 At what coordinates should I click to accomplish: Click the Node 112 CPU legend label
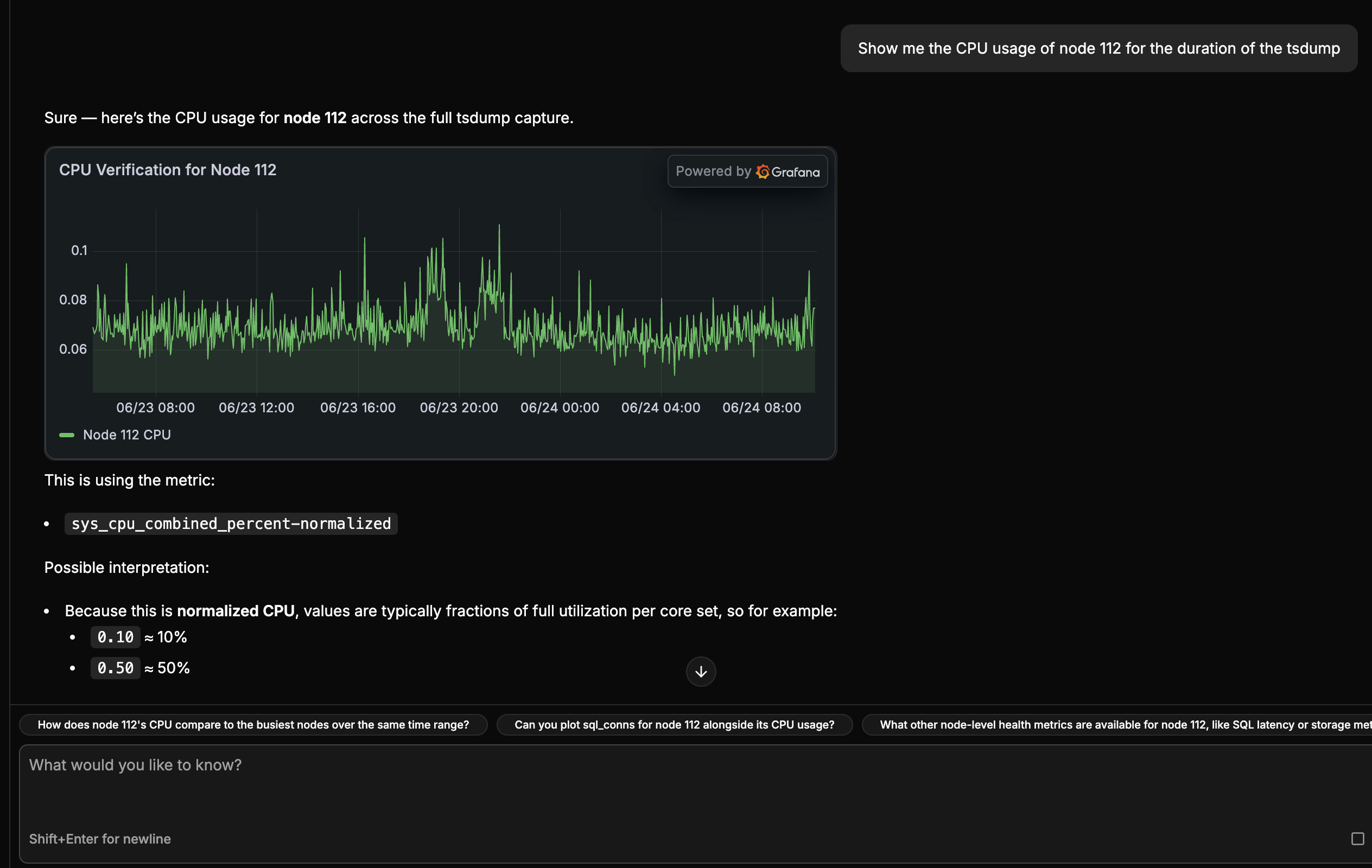click(x=126, y=435)
